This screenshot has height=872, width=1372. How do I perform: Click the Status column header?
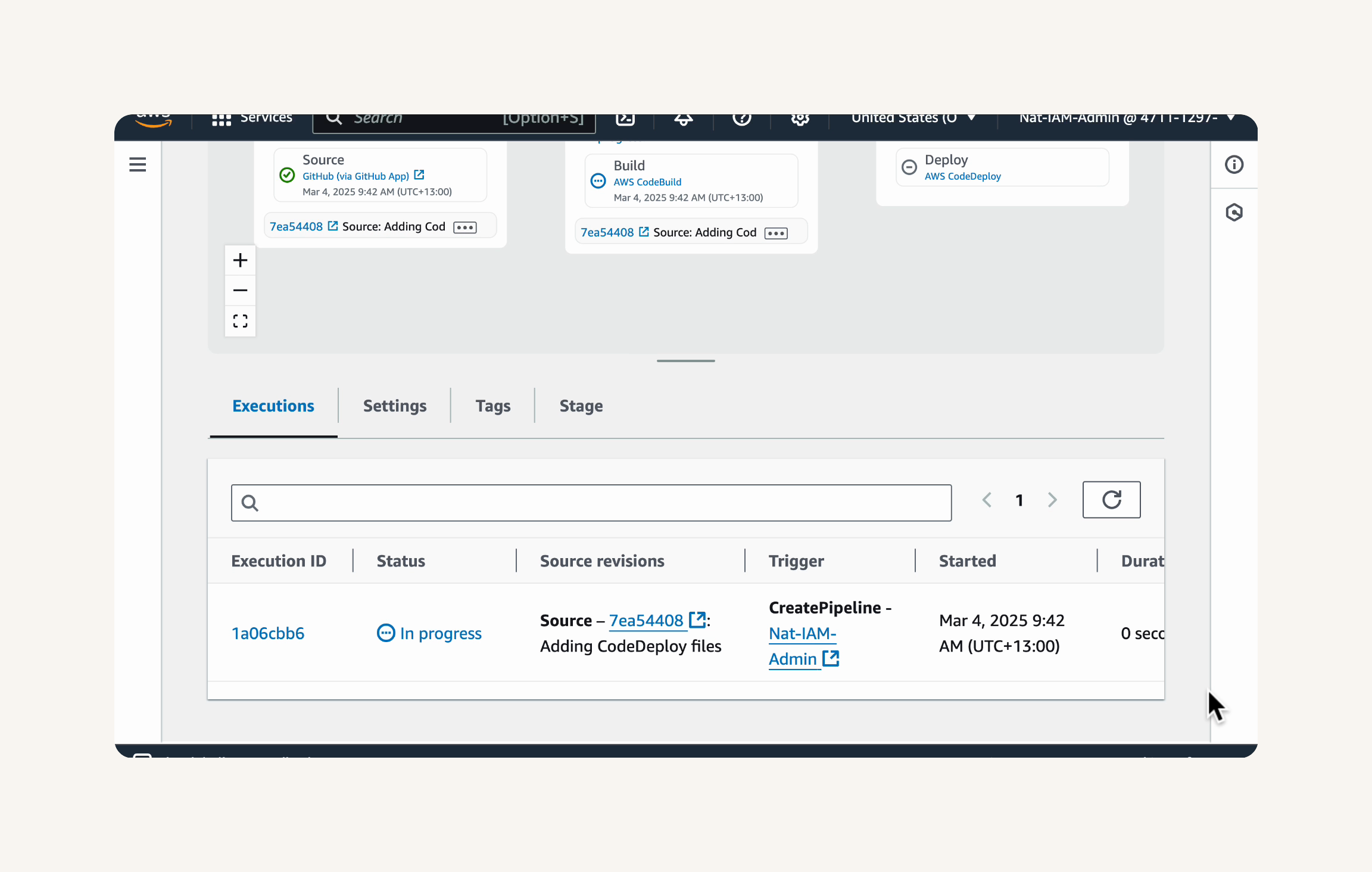(401, 561)
